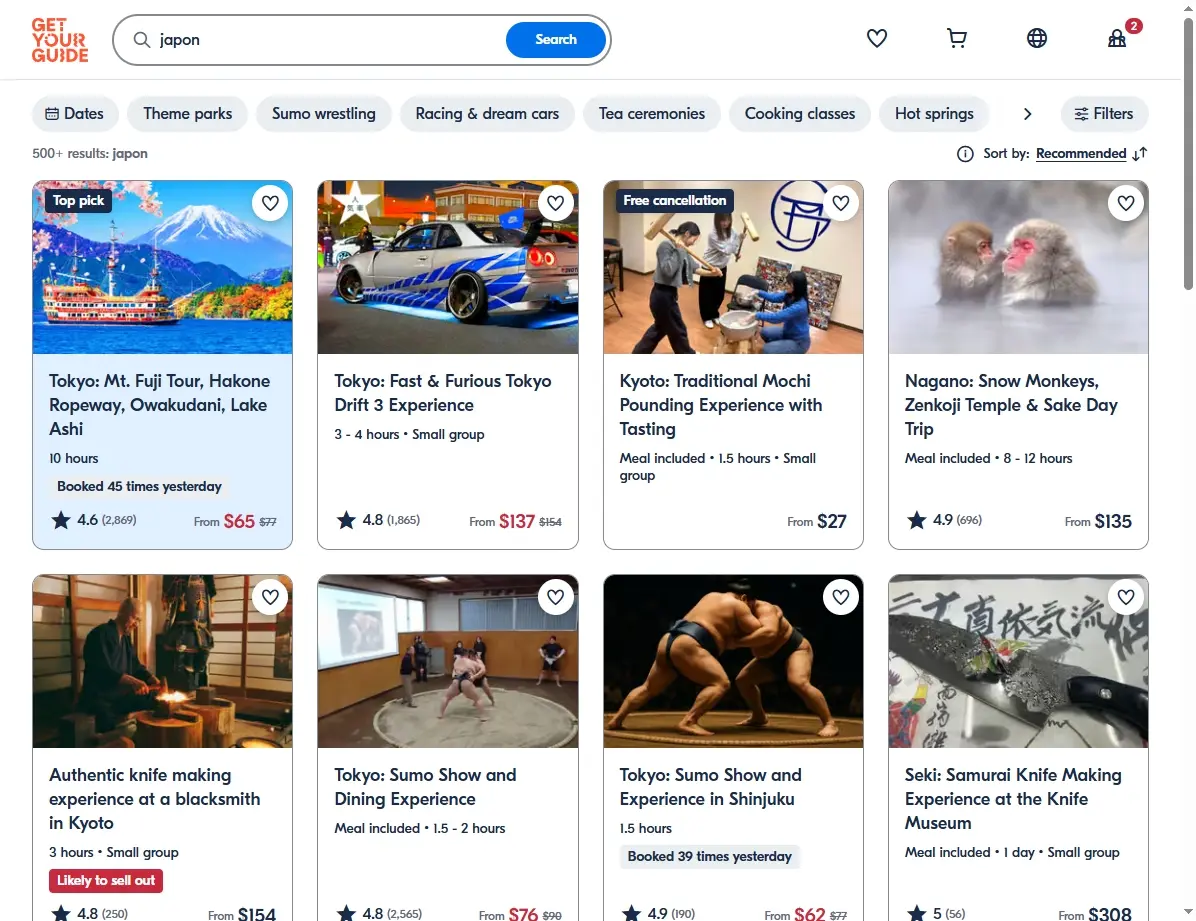Select the Theme parks category chip
The height and width of the screenshot is (921, 1196).
tap(188, 114)
